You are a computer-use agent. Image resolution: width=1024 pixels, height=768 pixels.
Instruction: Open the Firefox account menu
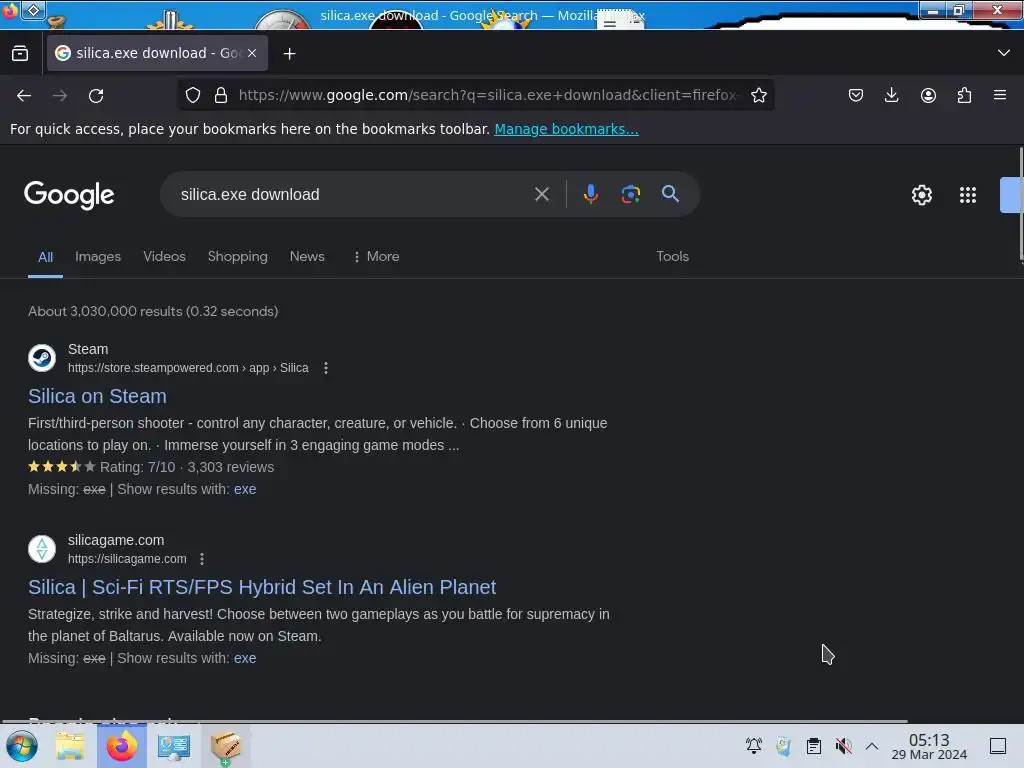tap(928, 95)
